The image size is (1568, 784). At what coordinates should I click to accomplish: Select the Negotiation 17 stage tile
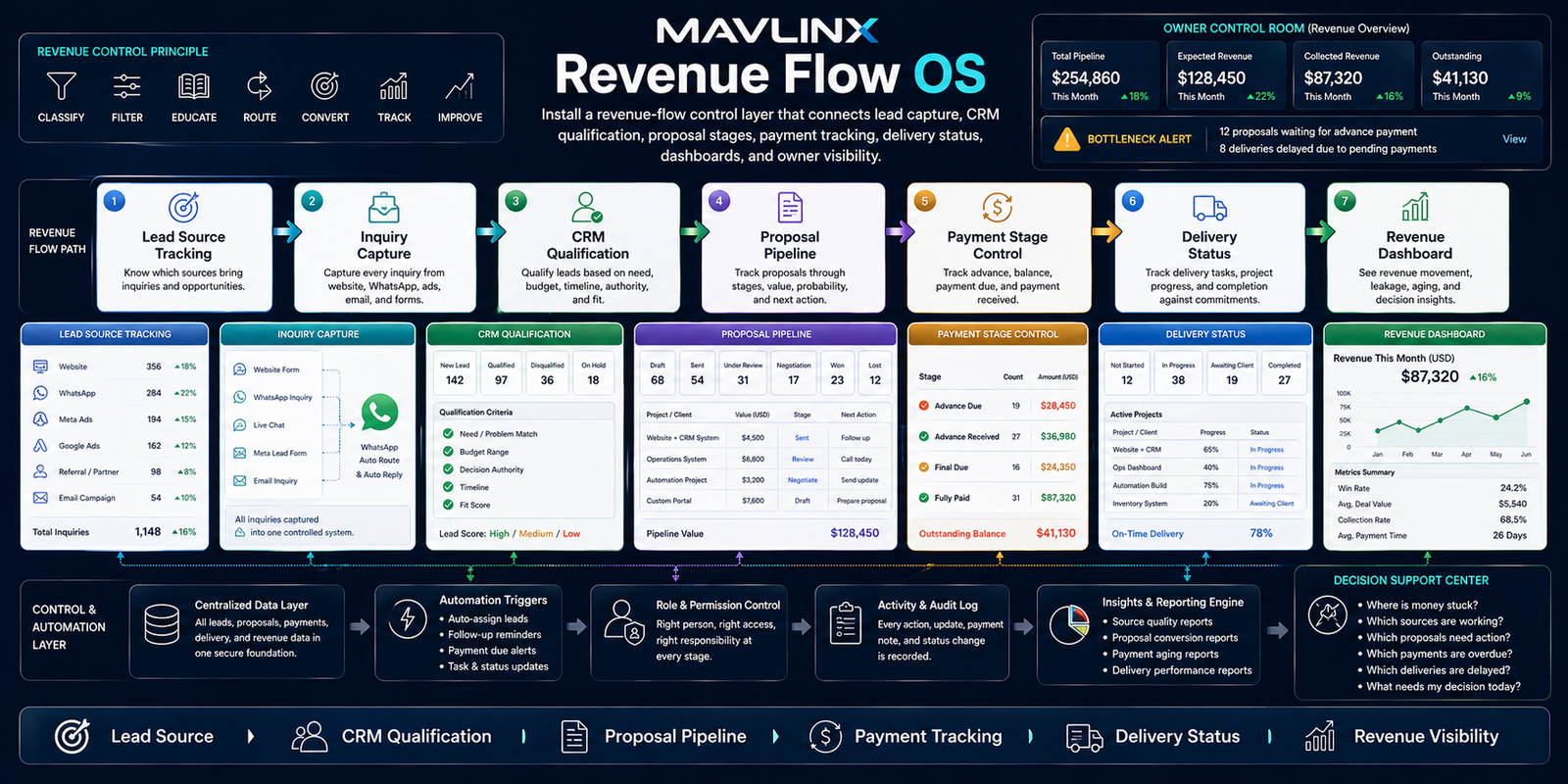[x=794, y=373]
